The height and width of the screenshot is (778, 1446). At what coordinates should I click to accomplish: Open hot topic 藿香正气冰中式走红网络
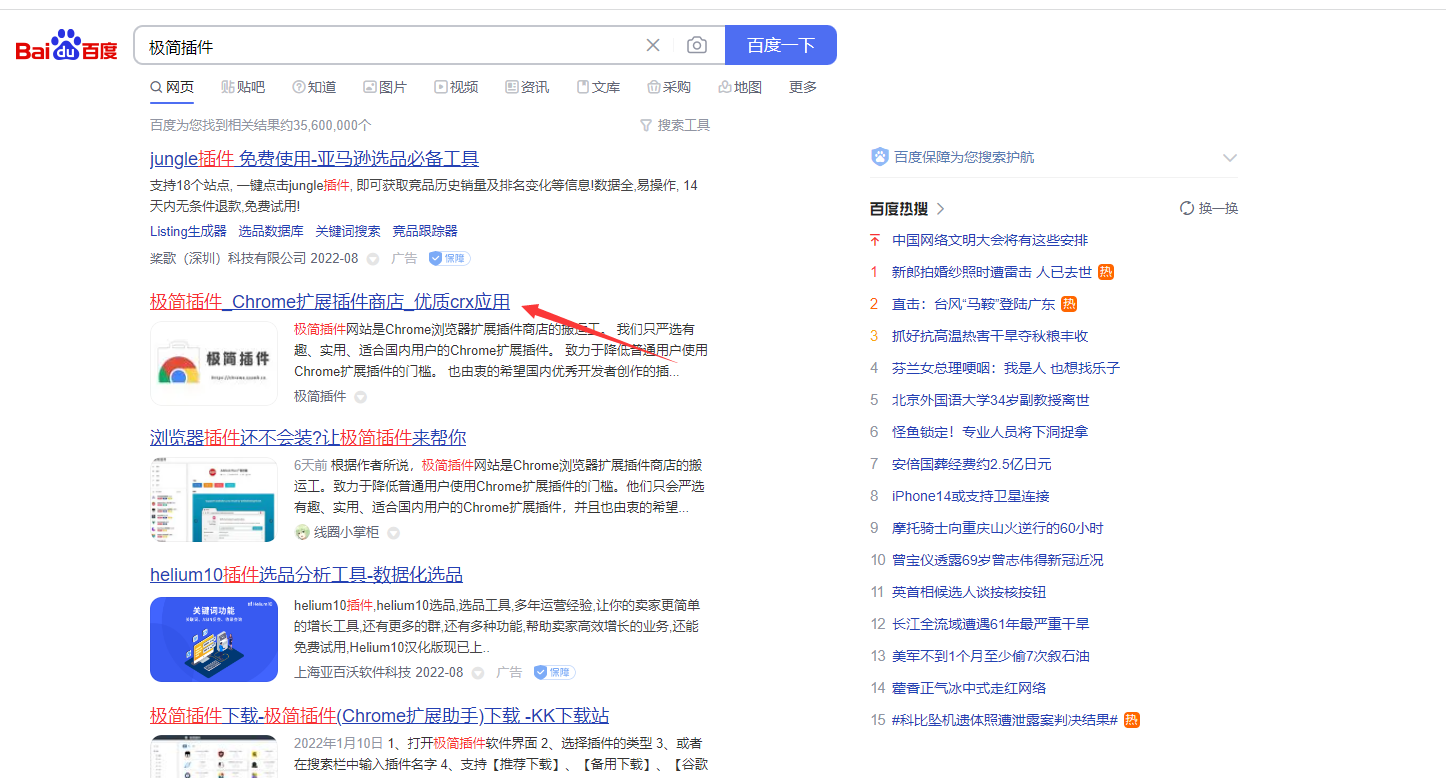[969, 688]
